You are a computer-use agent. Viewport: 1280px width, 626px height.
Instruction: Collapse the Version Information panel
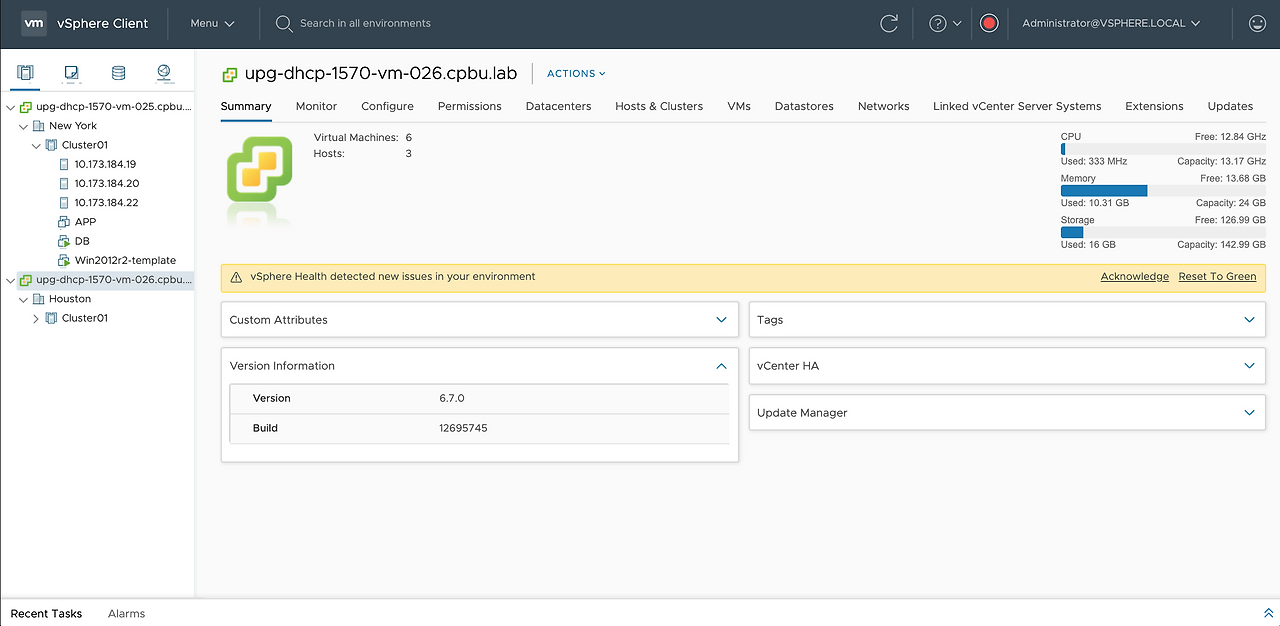click(x=721, y=366)
